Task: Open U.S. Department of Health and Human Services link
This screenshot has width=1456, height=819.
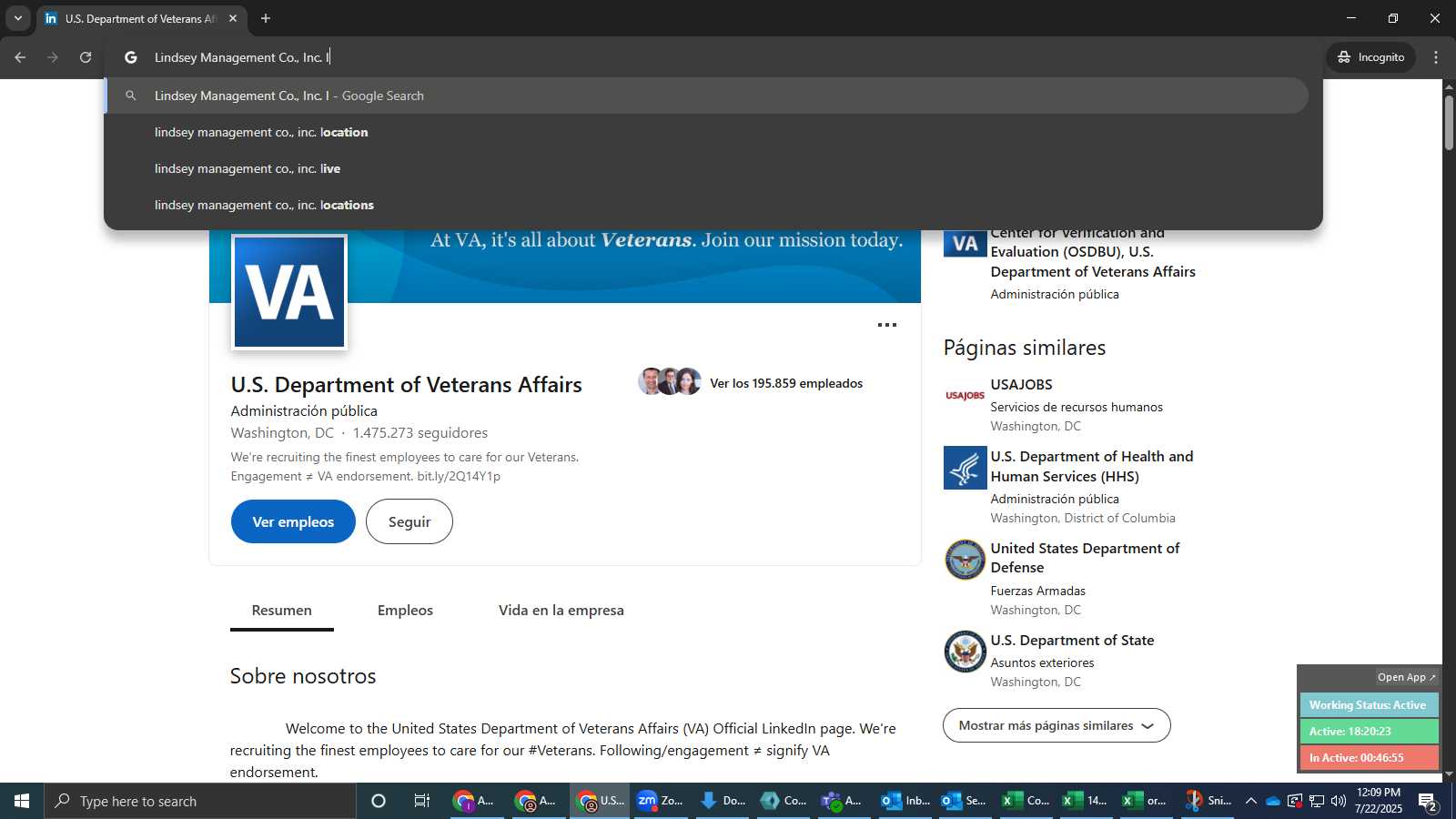Action: 1092,466
